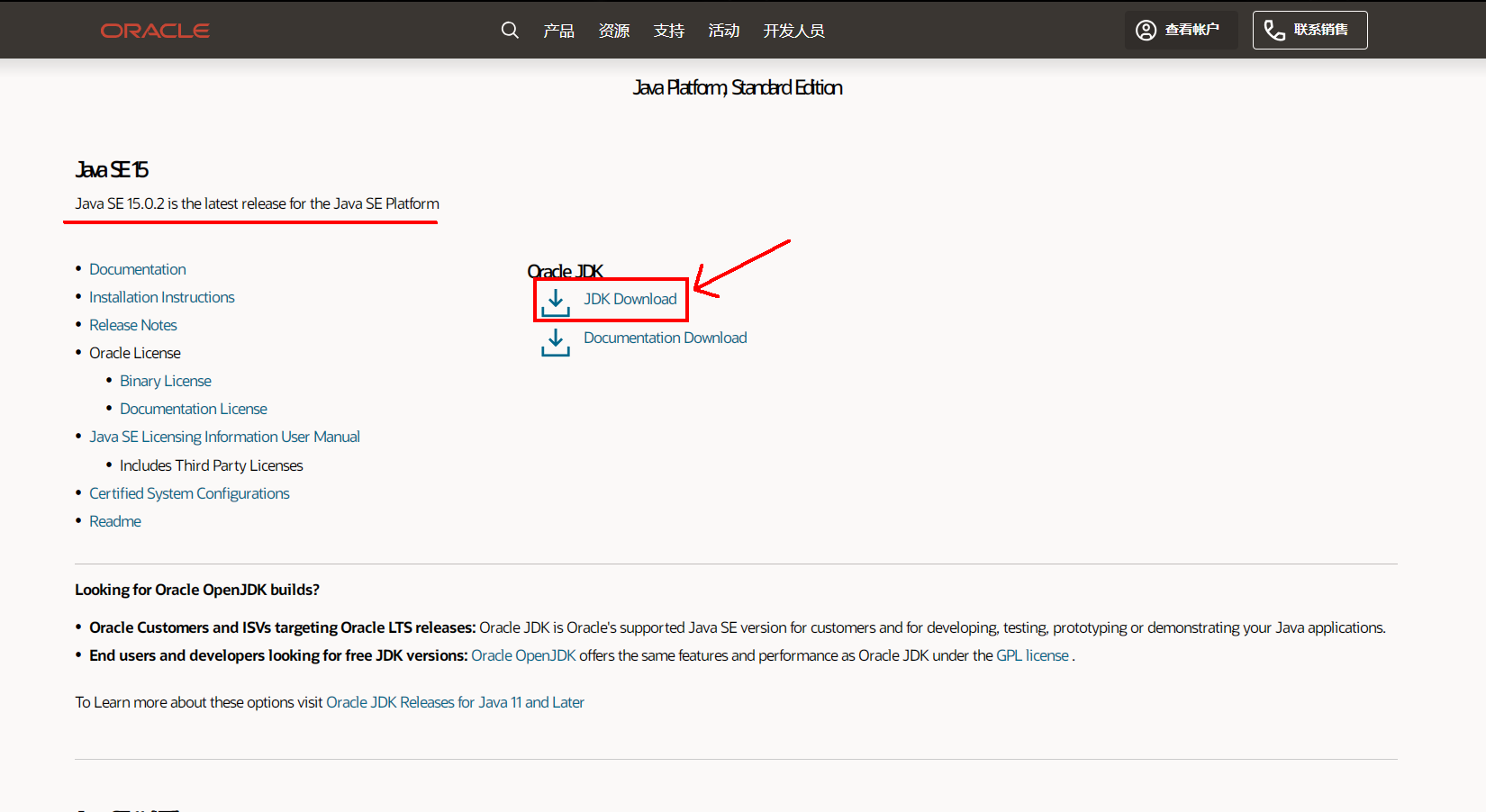
Task: Open Certified System Configurations link
Action: click(189, 493)
